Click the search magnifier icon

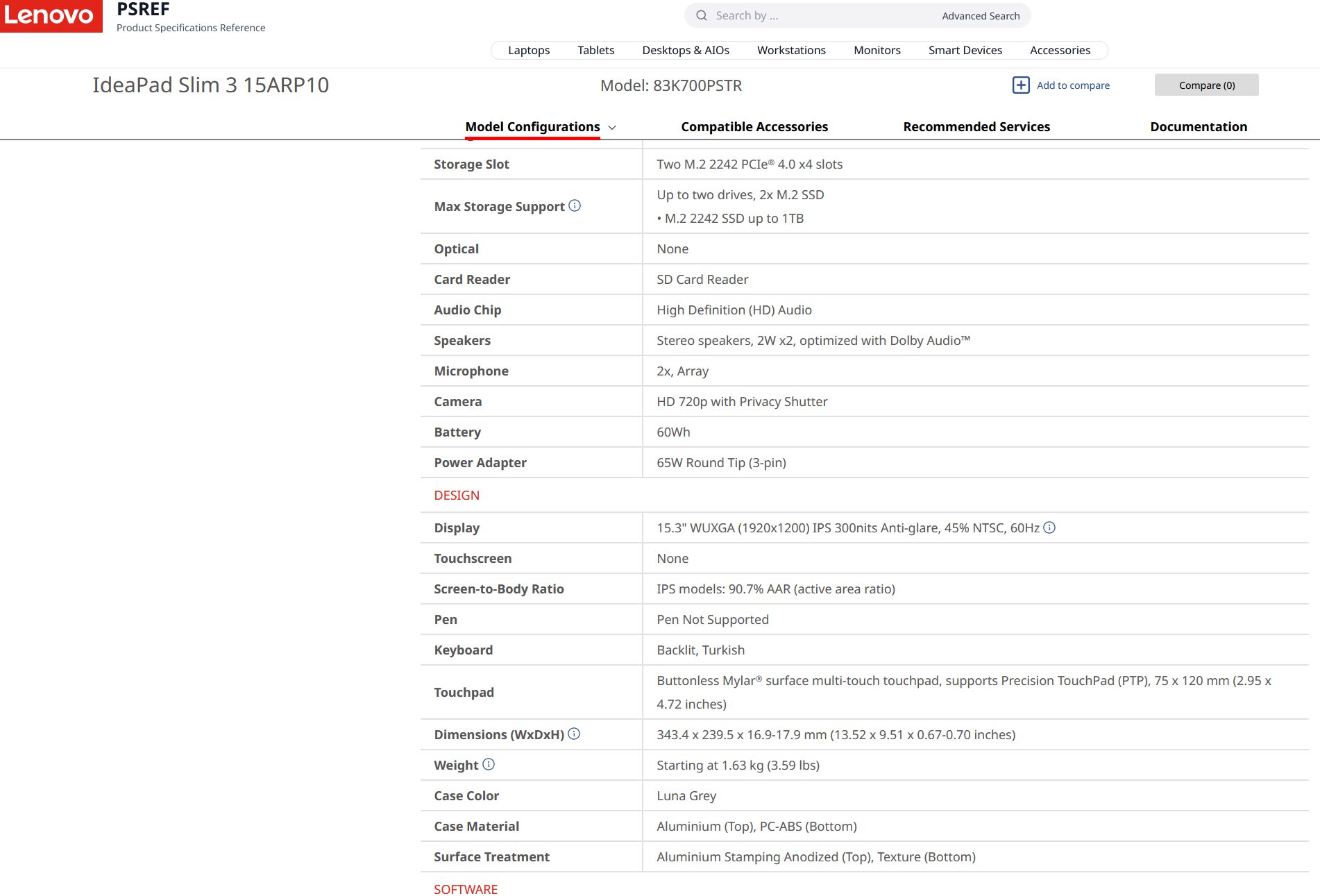[702, 15]
